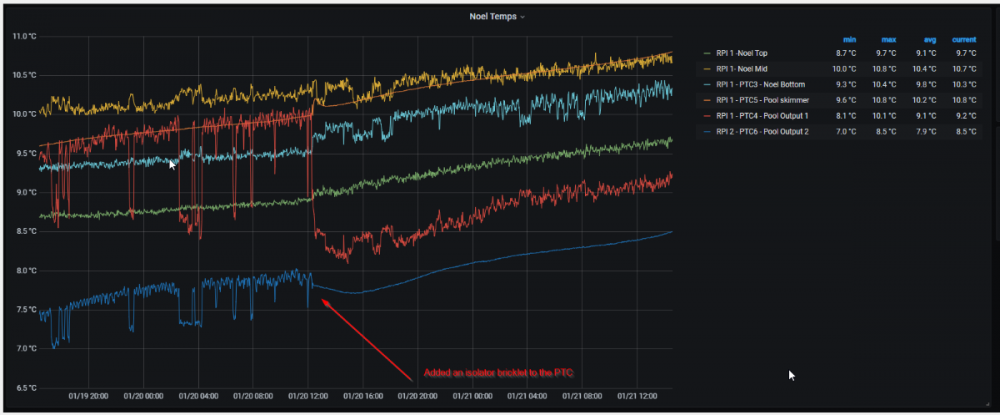The image size is (1000, 415).
Task: Click blue Pool Output 2 color swatch
Action: click(708, 132)
